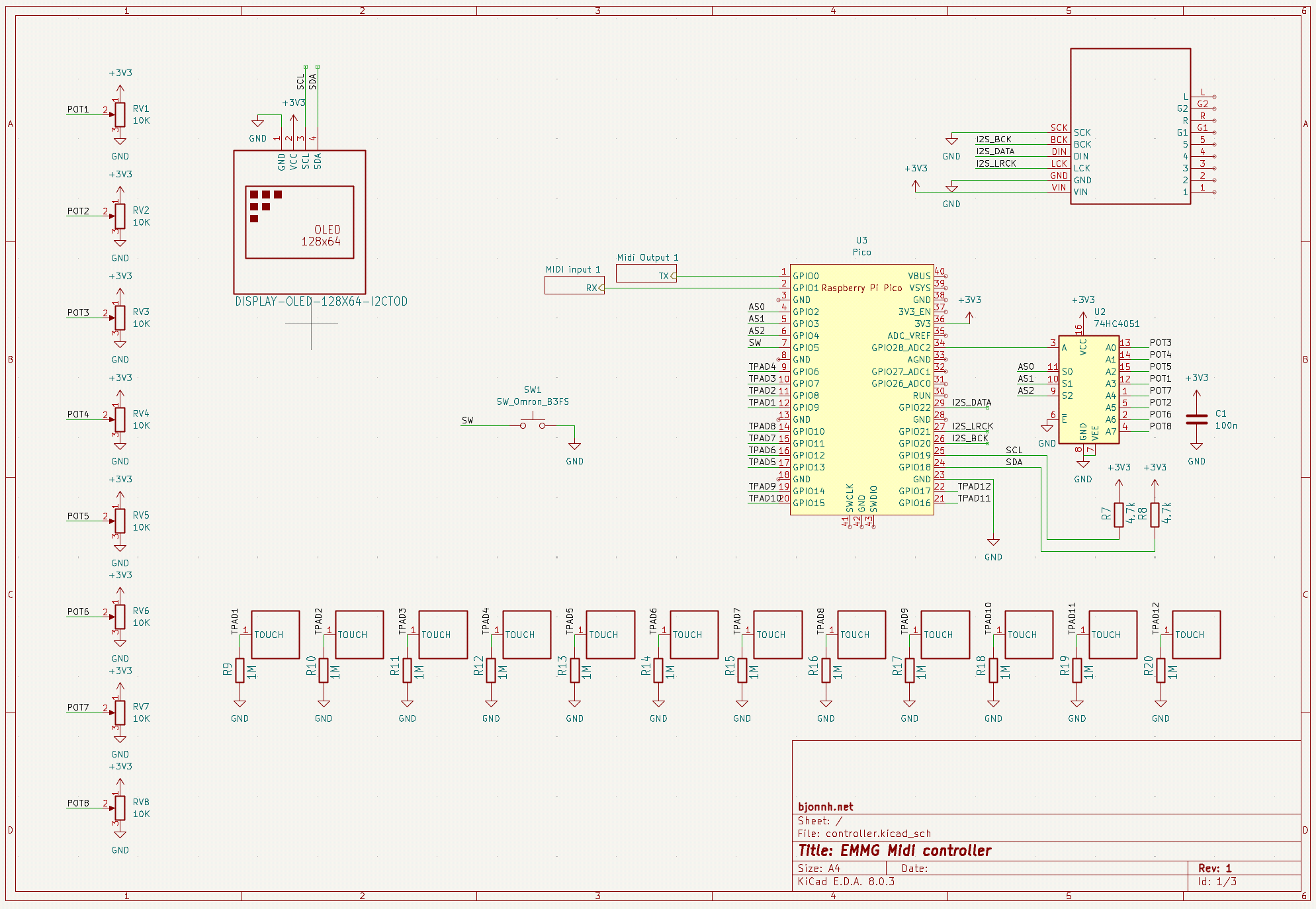Click the VBUS pin label on Pico
Screen dimensions: 1316x909
pos(919,276)
